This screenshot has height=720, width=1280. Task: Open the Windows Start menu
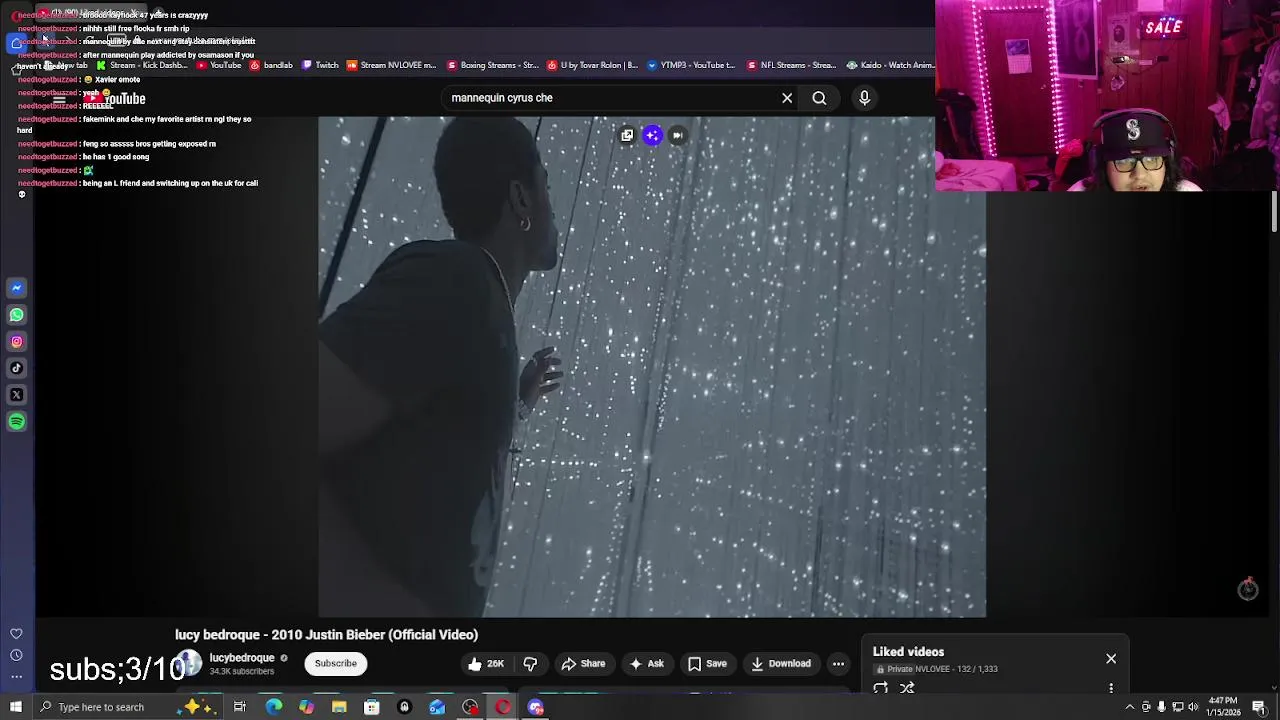15,707
